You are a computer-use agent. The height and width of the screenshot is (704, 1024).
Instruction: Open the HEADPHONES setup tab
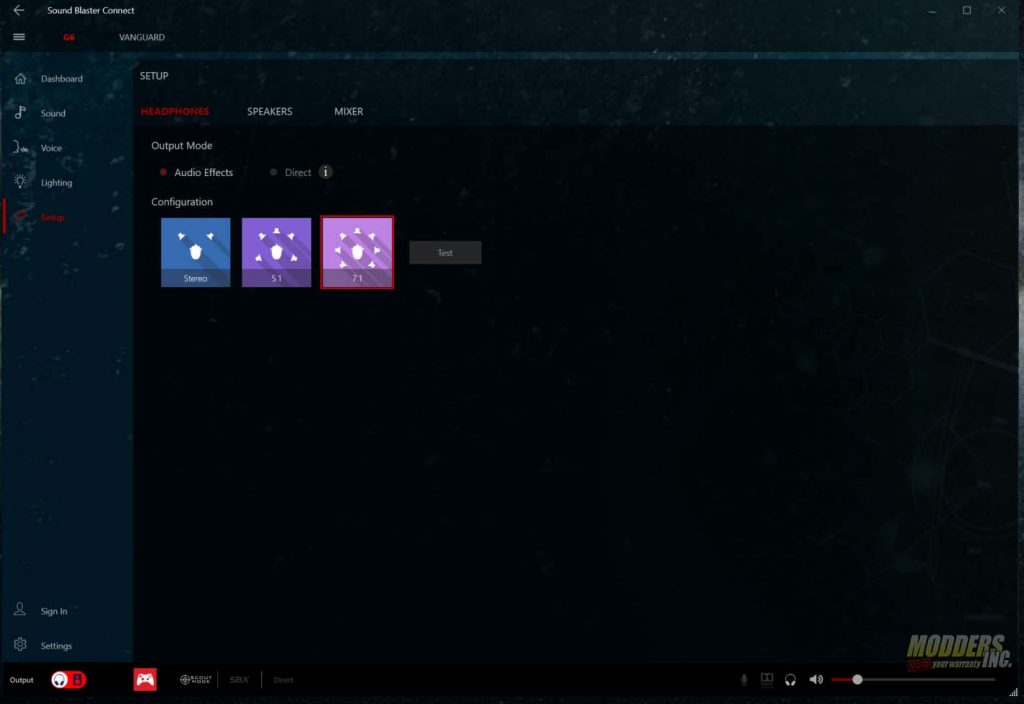[x=175, y=112]
